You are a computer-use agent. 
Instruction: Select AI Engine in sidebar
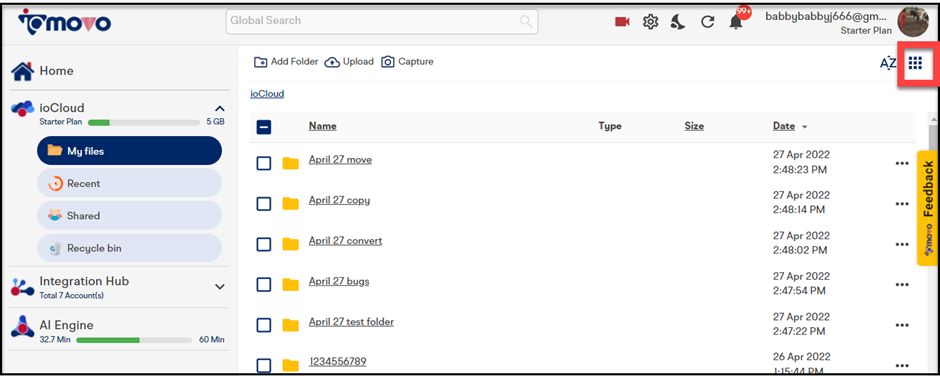click(67, 326)
